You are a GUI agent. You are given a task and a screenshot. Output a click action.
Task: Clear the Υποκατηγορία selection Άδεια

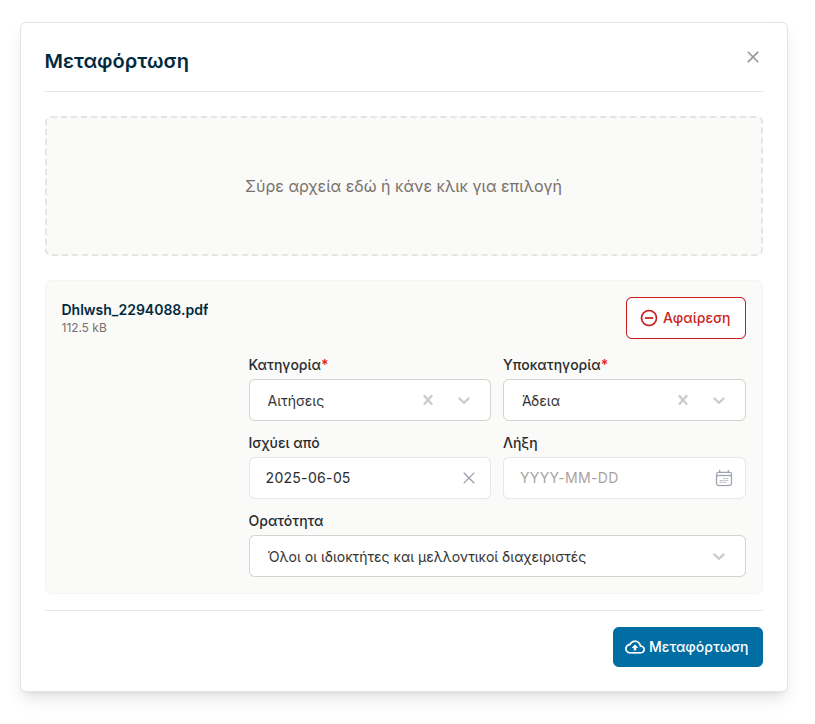point(682,400)
